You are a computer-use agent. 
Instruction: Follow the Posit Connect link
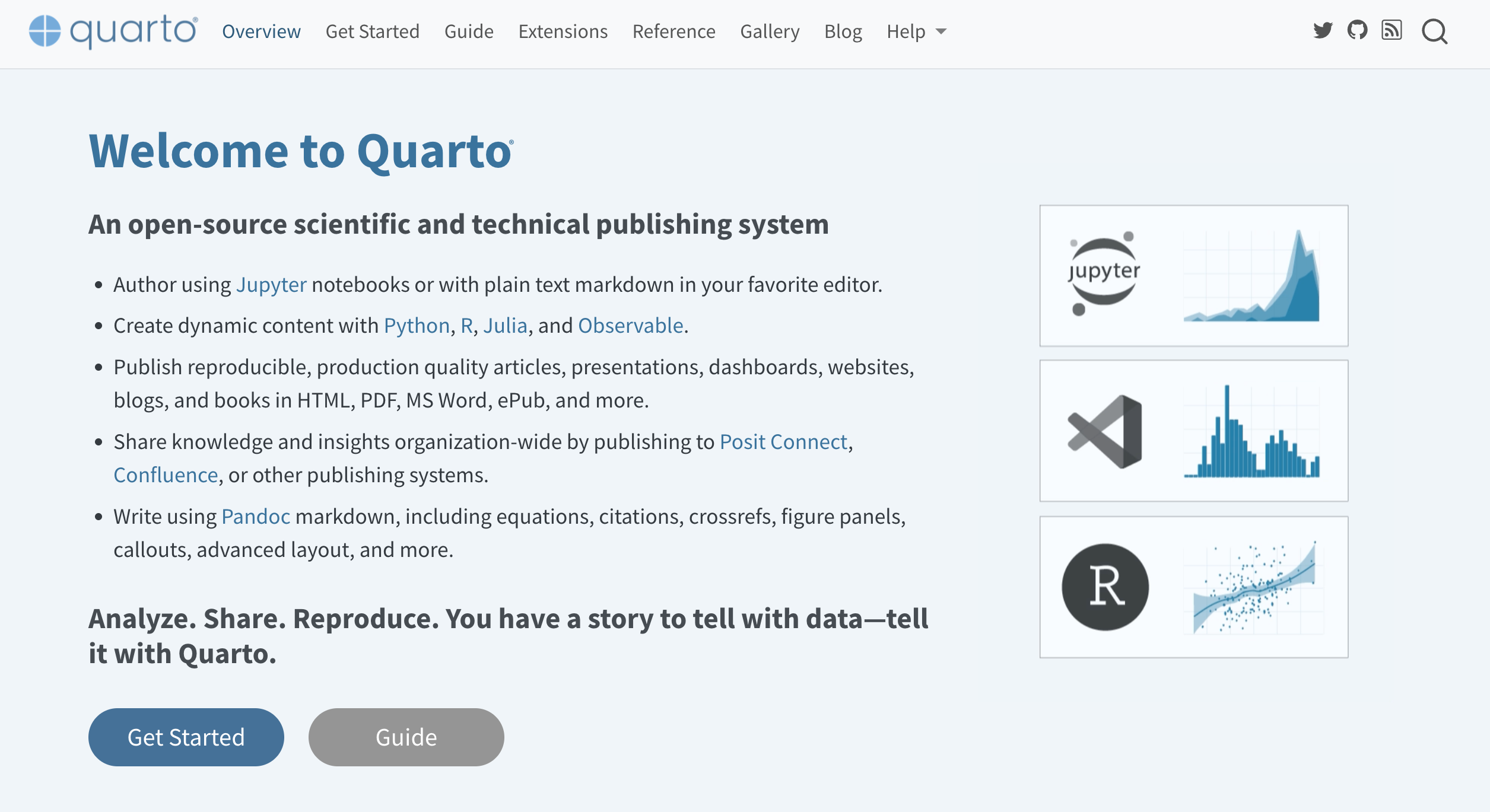pos(783,442)
